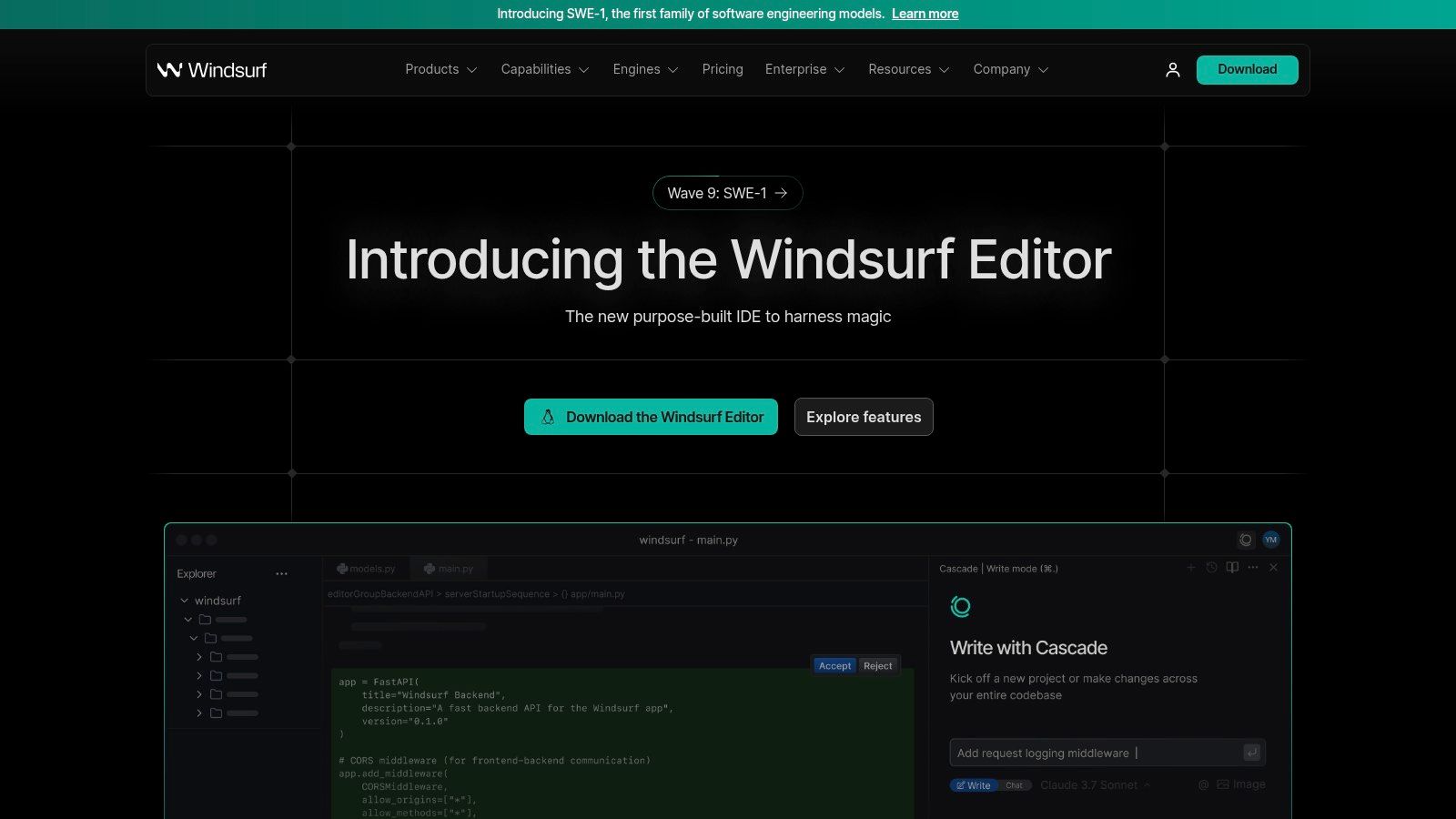1456x819 pixels.
Task: Expand the Enterprise dropdown menu
Action: [804, 69]
